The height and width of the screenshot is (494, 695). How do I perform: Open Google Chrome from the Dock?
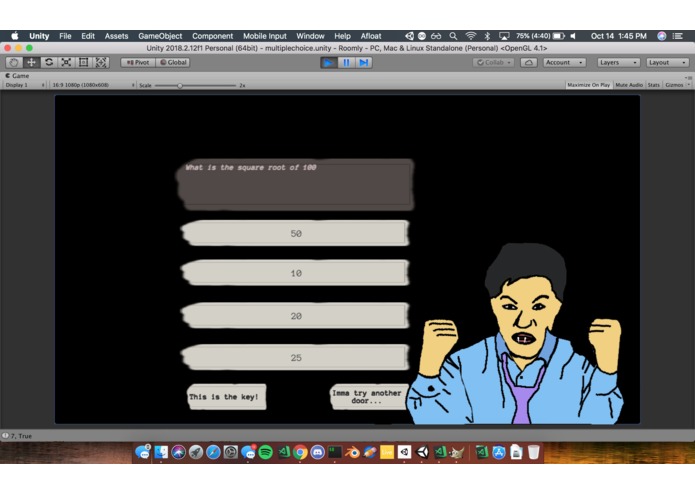(300, 452)
